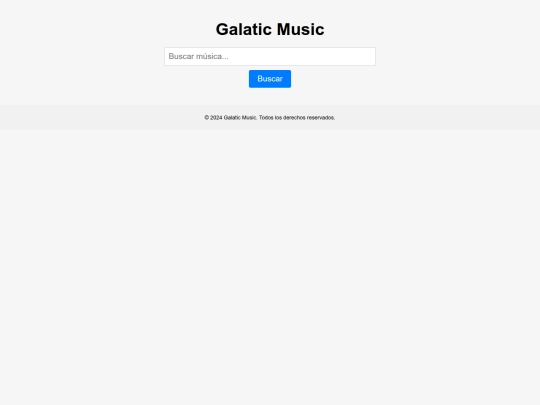Viewport: 540px width, 405px height.
Task: Click the copyright © symbol in the footer
Action: (207, 118)
